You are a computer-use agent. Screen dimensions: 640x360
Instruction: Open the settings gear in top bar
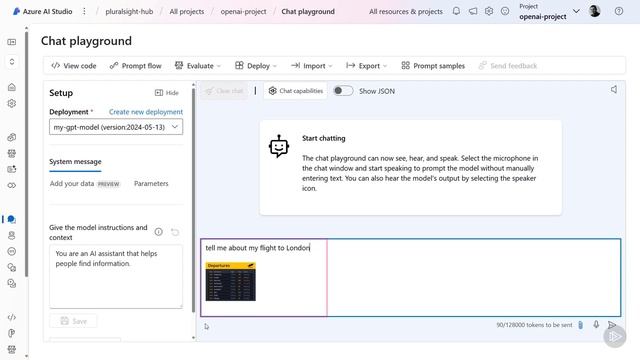click(x=489, y=11)
